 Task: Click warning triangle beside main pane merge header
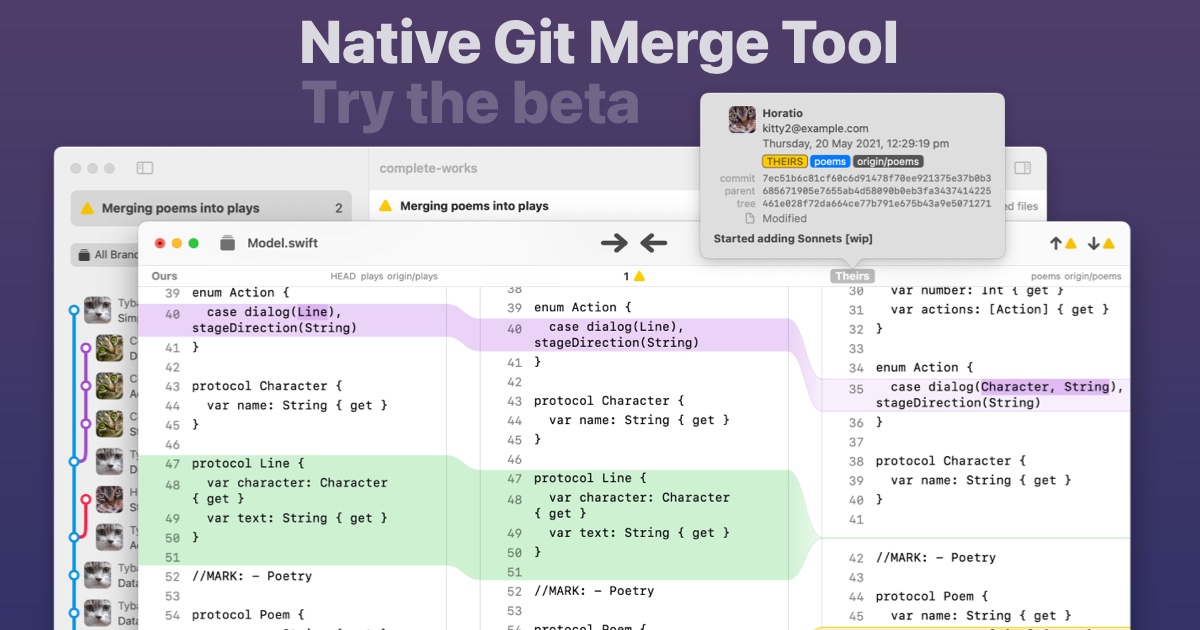(x=385, y=206)
